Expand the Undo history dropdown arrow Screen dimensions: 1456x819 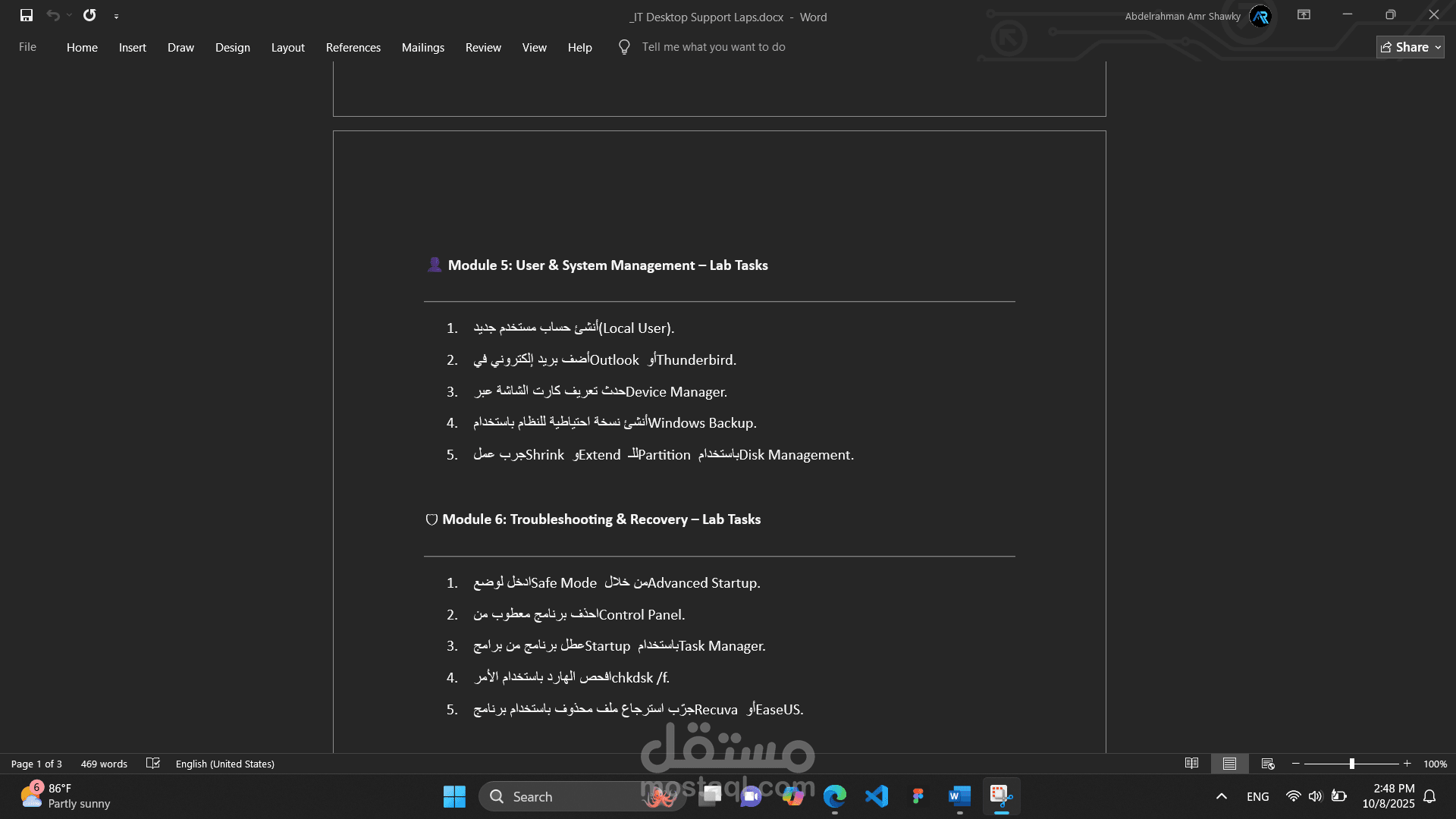click(69, 15)
